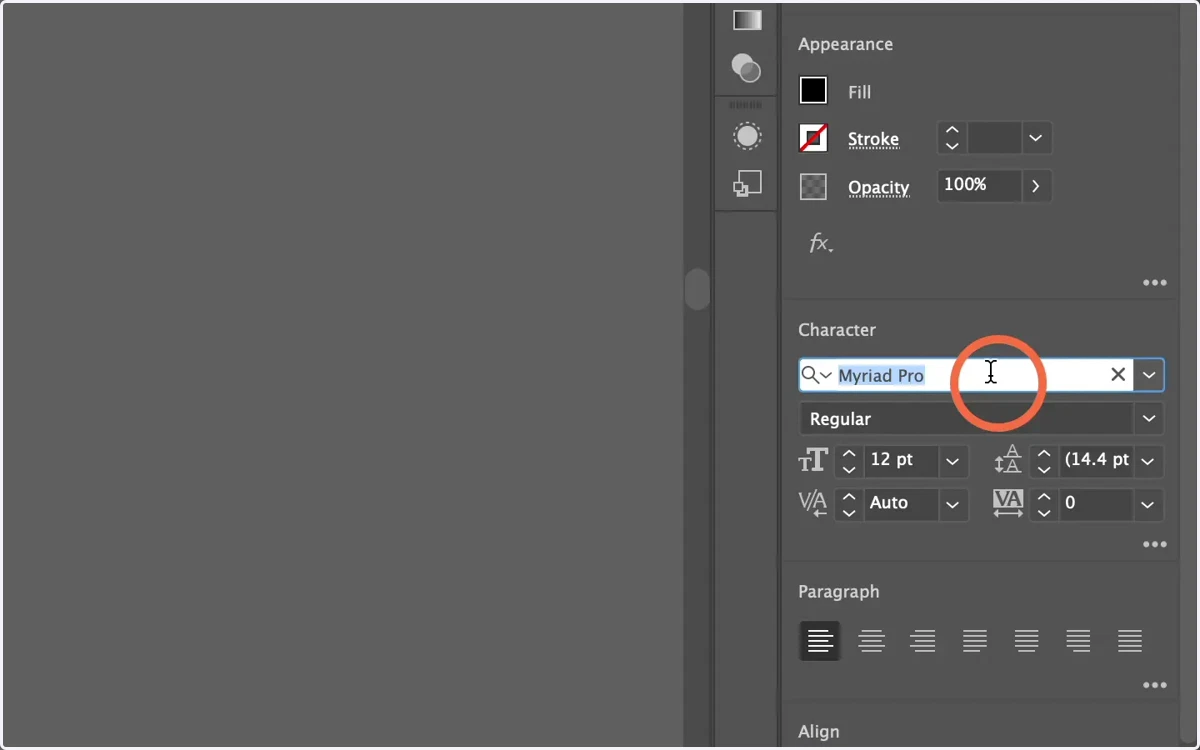Viewport: 1200px width, 750px height.
Task: Click the Appearance section heading
Action: [x=846, y=45]
